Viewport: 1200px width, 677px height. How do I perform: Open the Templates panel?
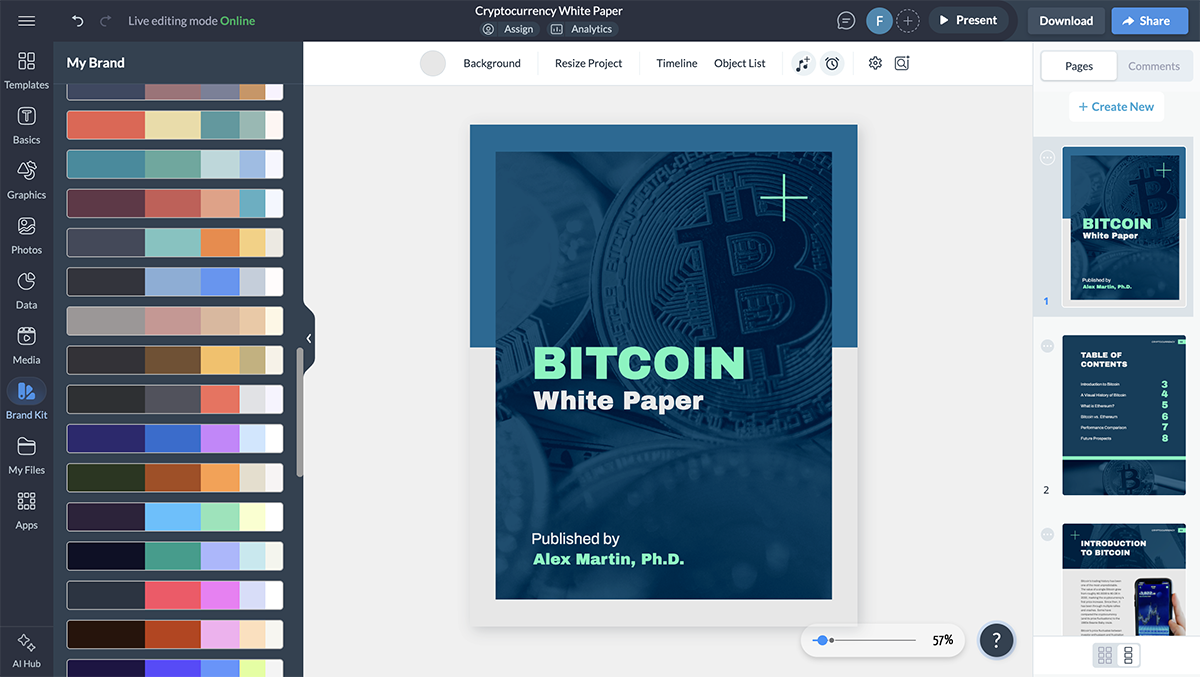click(x=26, y=70)
